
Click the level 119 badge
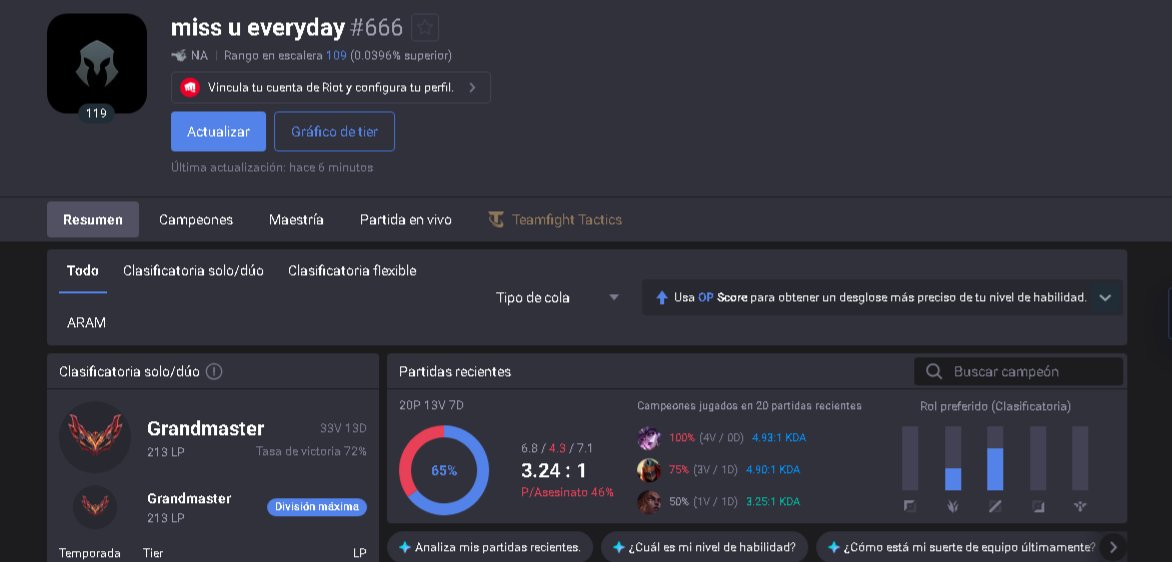pos(96,114)
